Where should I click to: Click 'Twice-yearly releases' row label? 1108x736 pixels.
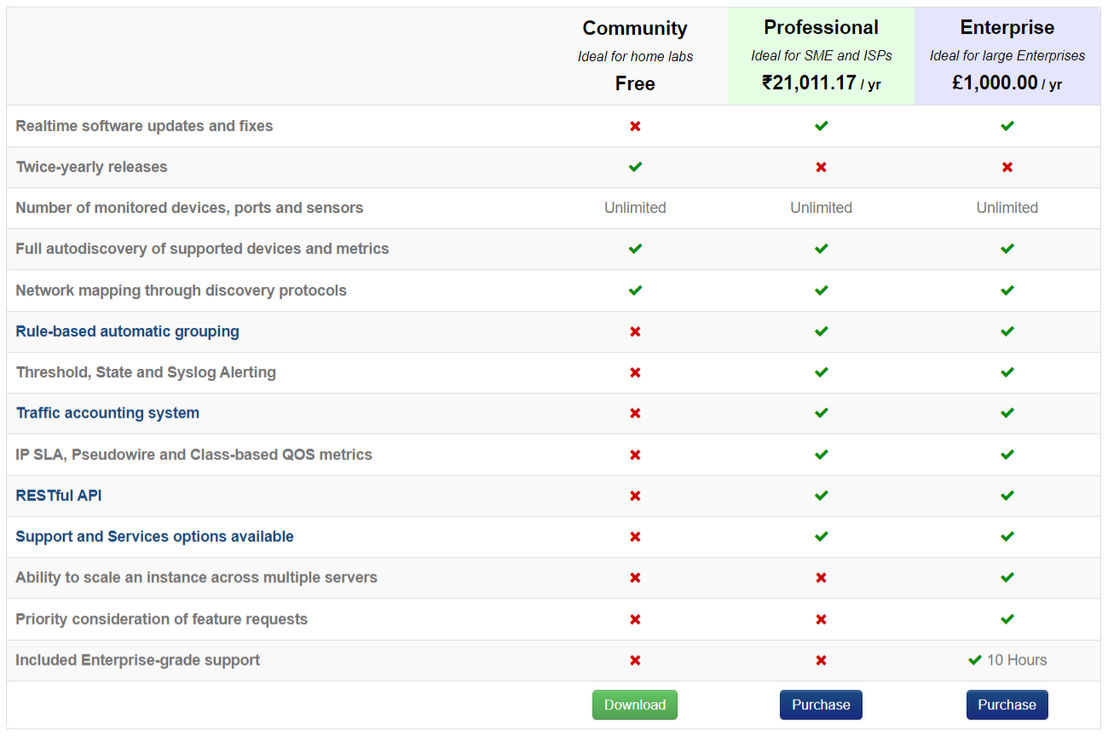(x=91, y=167)
